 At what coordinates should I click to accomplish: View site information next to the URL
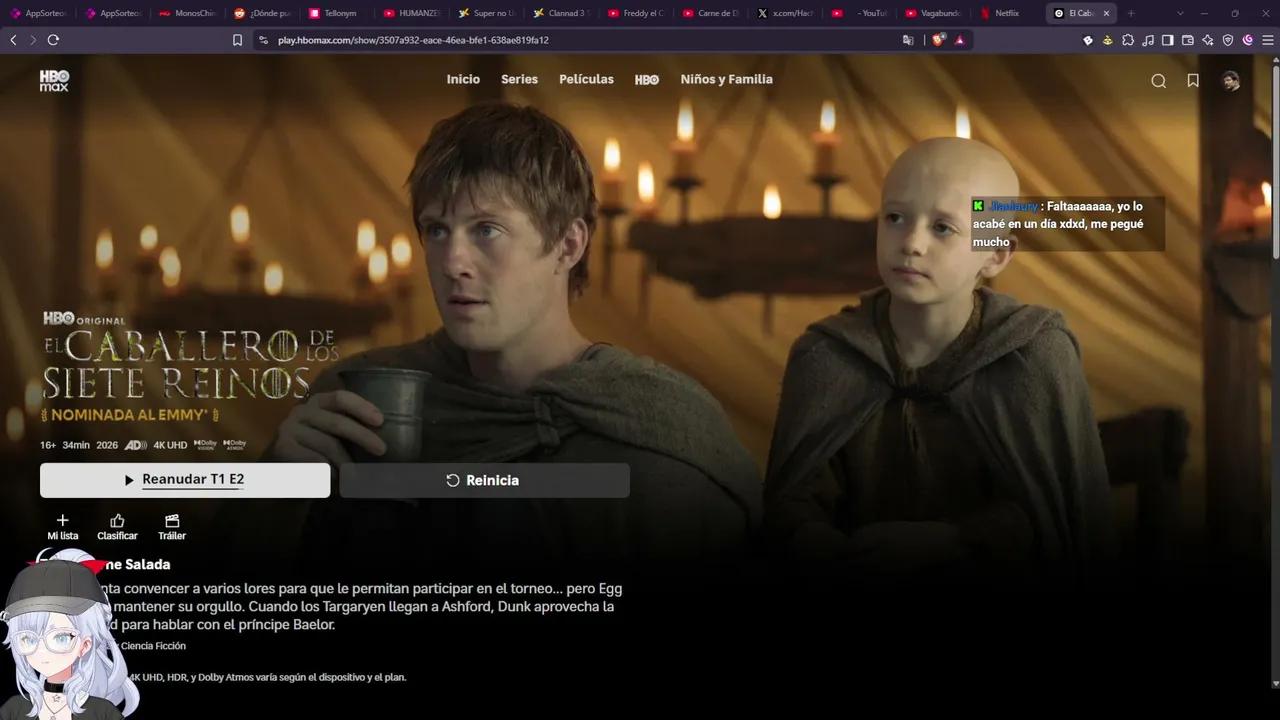coord(263,40)
